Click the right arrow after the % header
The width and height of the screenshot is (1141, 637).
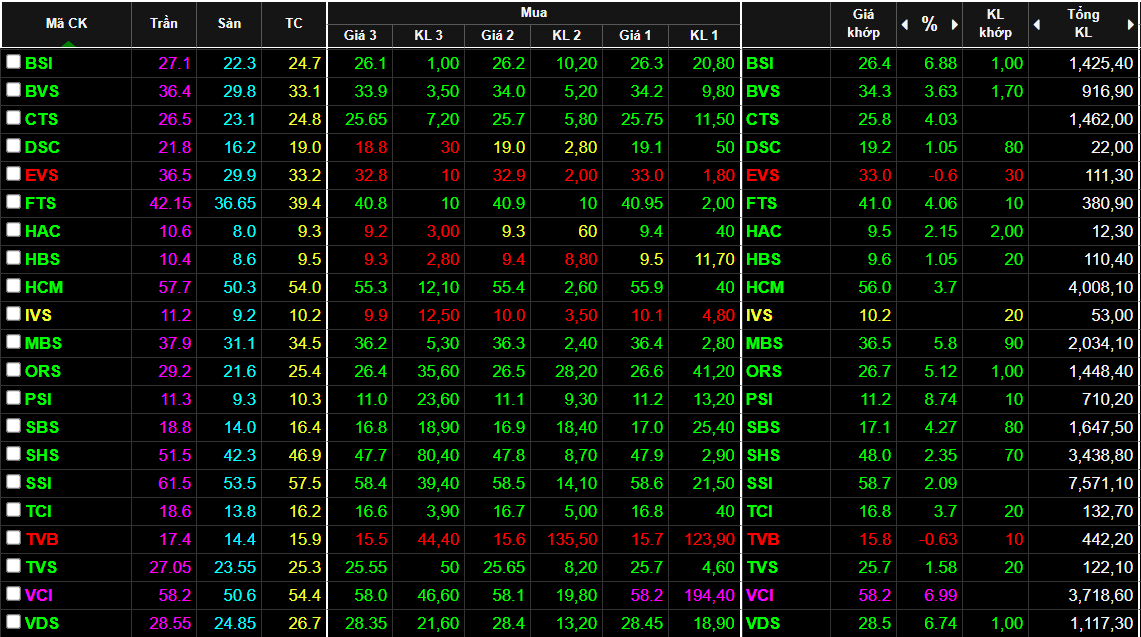click(955, 25)
